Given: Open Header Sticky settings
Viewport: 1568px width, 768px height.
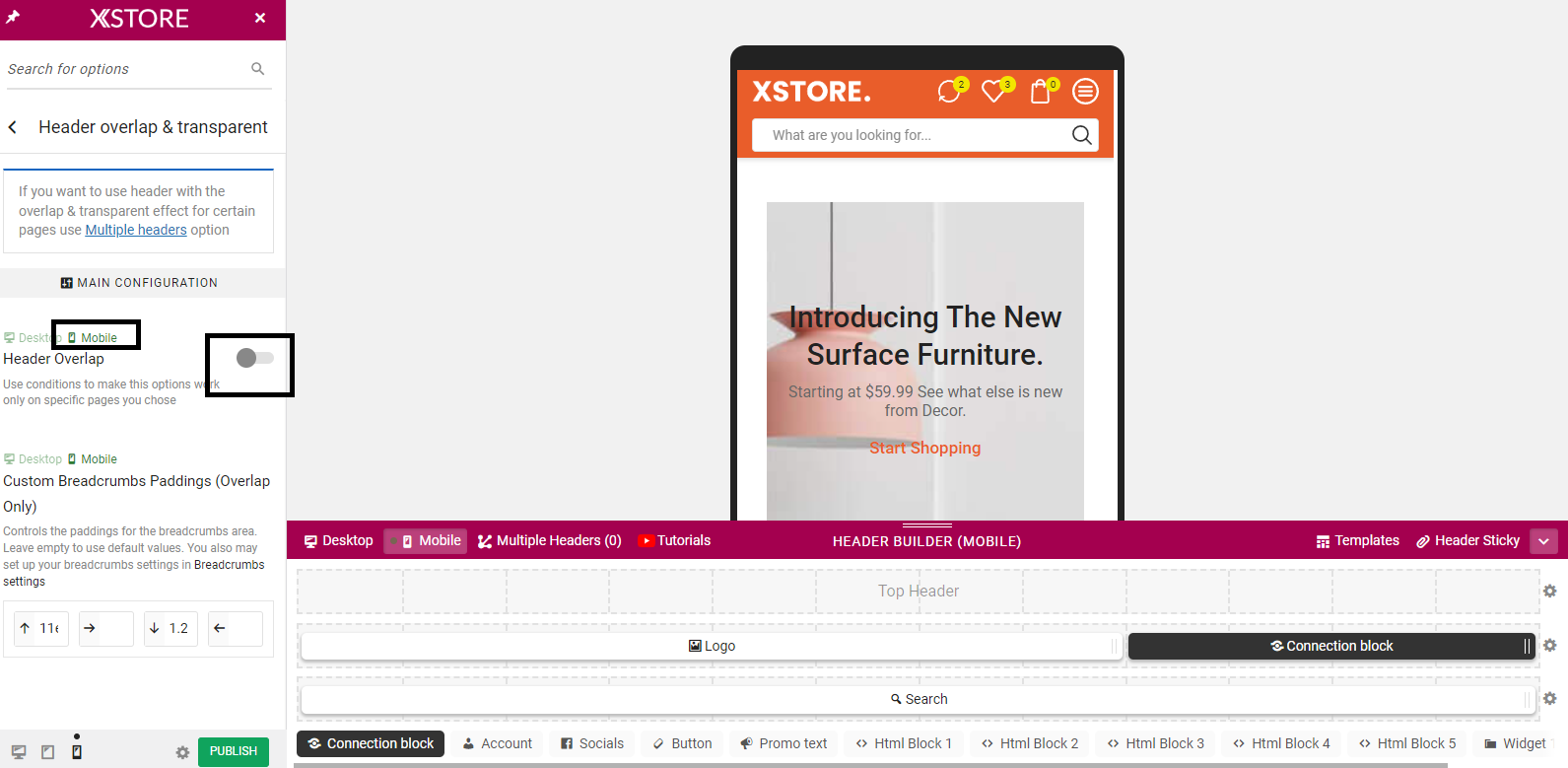Looking at the screenshot, I should click(x=1468, y=540).
